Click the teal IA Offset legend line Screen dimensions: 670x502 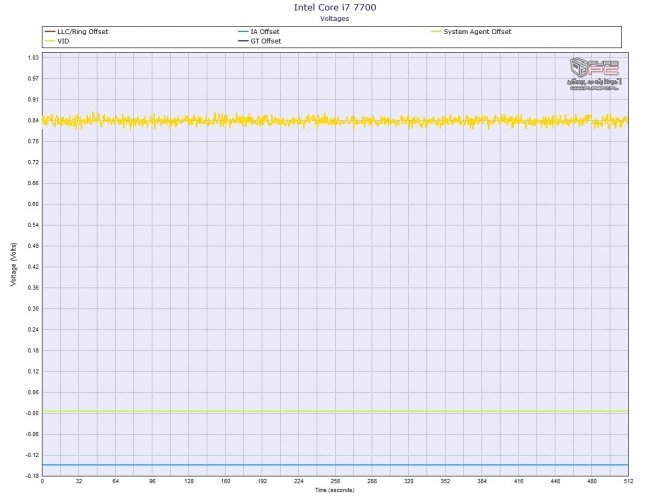244,32
